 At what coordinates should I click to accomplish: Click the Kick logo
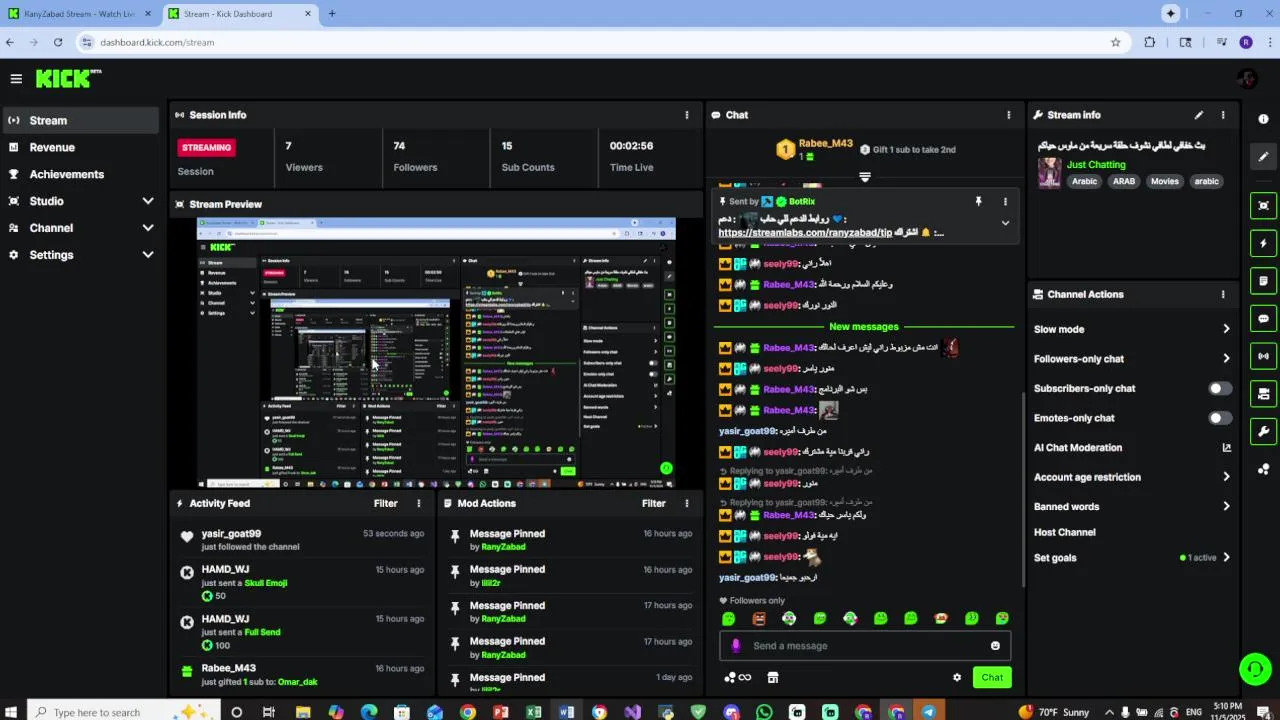click(68, 78)
